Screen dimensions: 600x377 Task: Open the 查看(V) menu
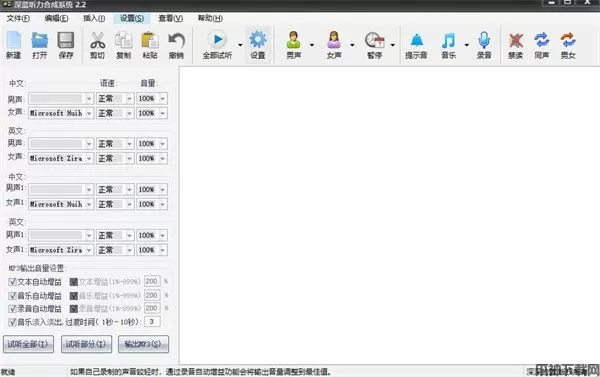pos(170,18)
